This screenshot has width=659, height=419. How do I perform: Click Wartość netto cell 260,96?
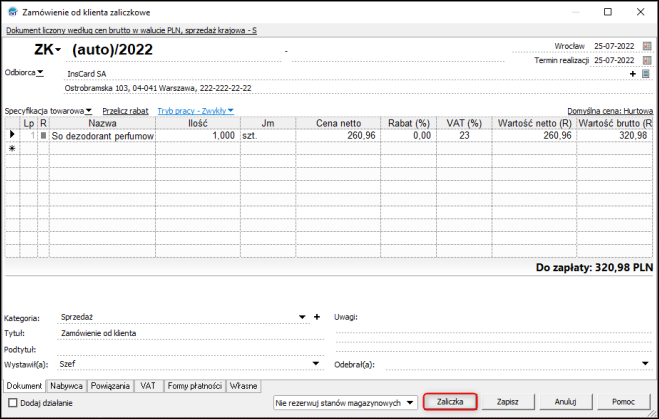point(534,136)
